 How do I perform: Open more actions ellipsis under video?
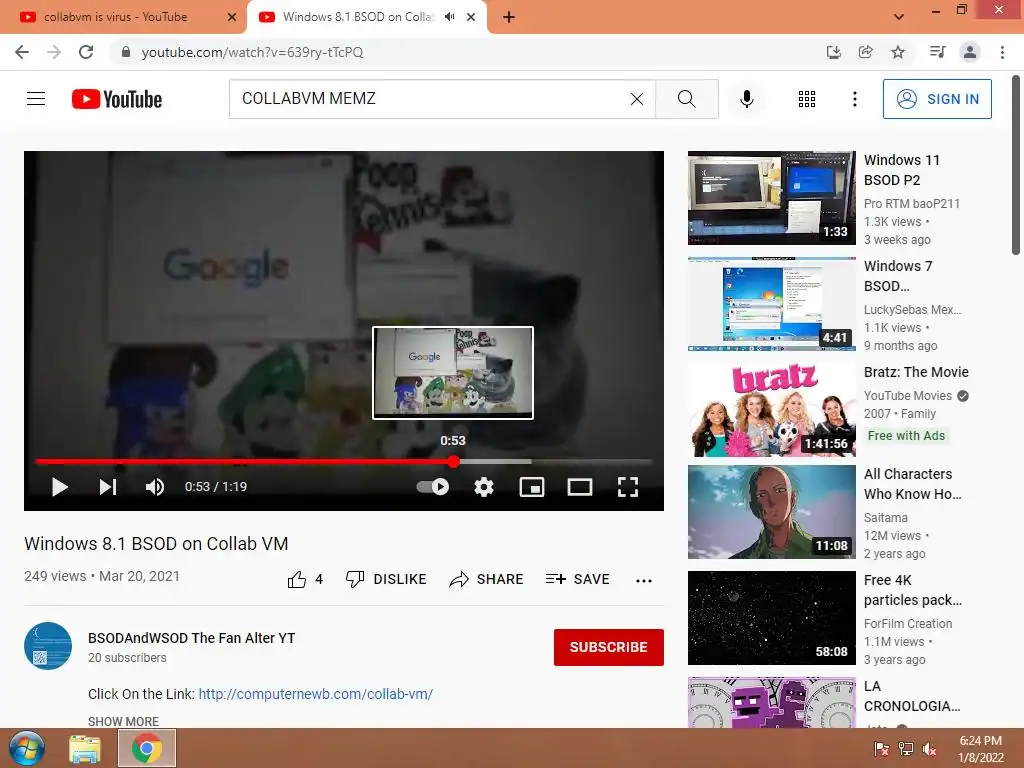[644, 581]
